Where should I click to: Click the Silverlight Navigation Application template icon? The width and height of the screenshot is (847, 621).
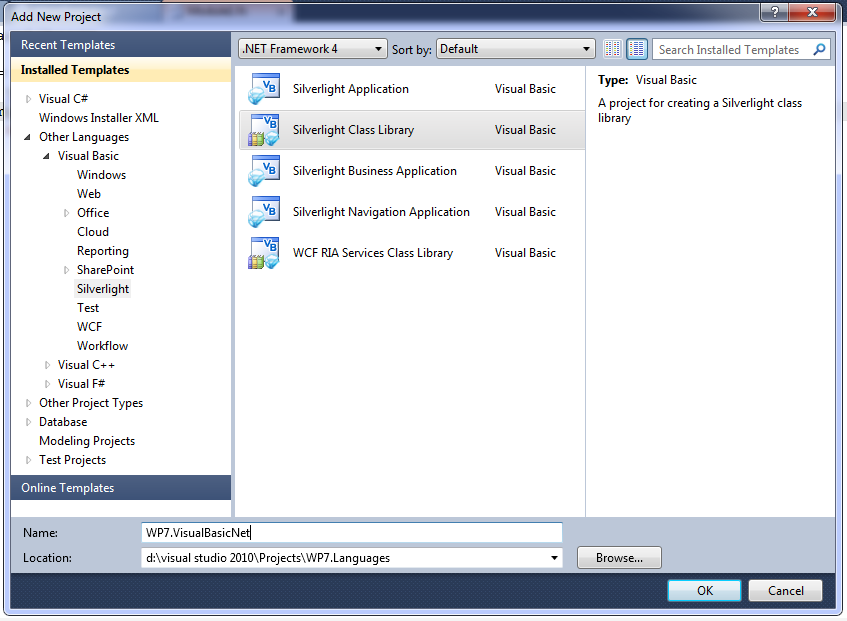coord(264,212)
